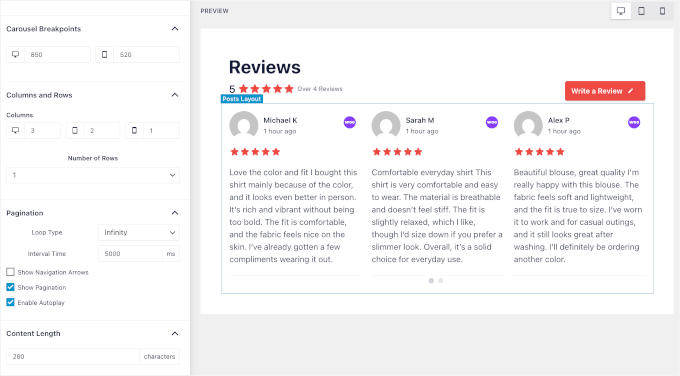
Task: Click Number of Rows label
Action: [x=93, y=158]
